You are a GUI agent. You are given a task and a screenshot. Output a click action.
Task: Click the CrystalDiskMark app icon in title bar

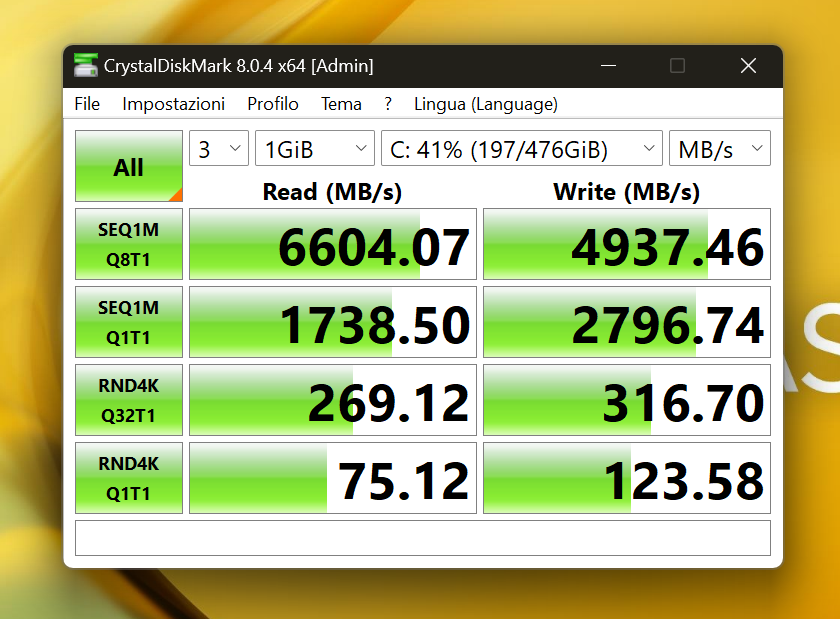coord(86,65)
